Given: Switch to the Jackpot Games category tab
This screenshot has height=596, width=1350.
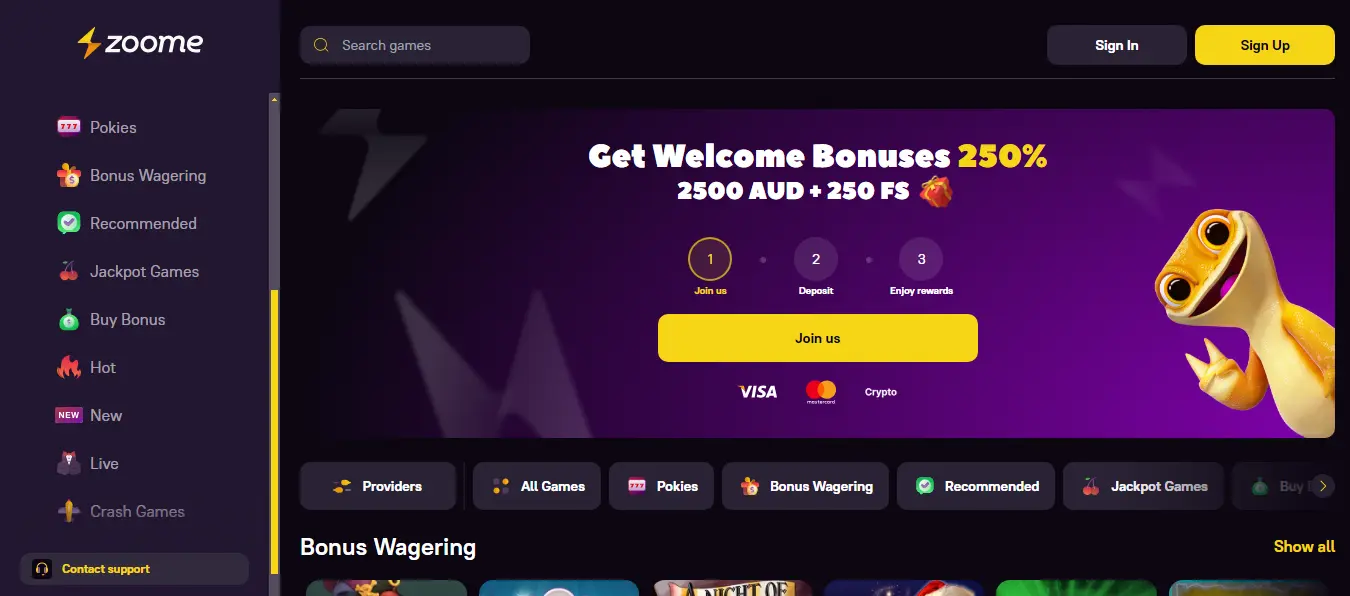Looking at the screenshot, I should coord(1143,486).
